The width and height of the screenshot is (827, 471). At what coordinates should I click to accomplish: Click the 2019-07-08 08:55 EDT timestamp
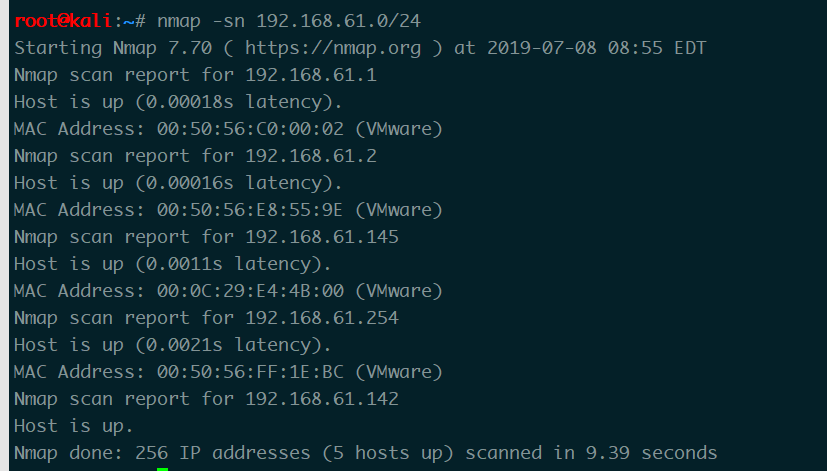pos(597,48)
